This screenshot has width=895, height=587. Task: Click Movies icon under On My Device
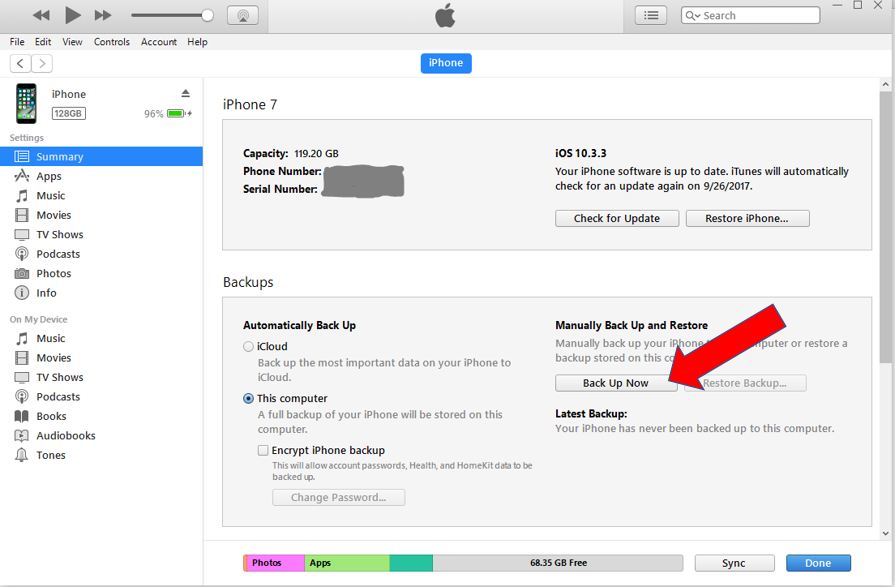point(22,358)
